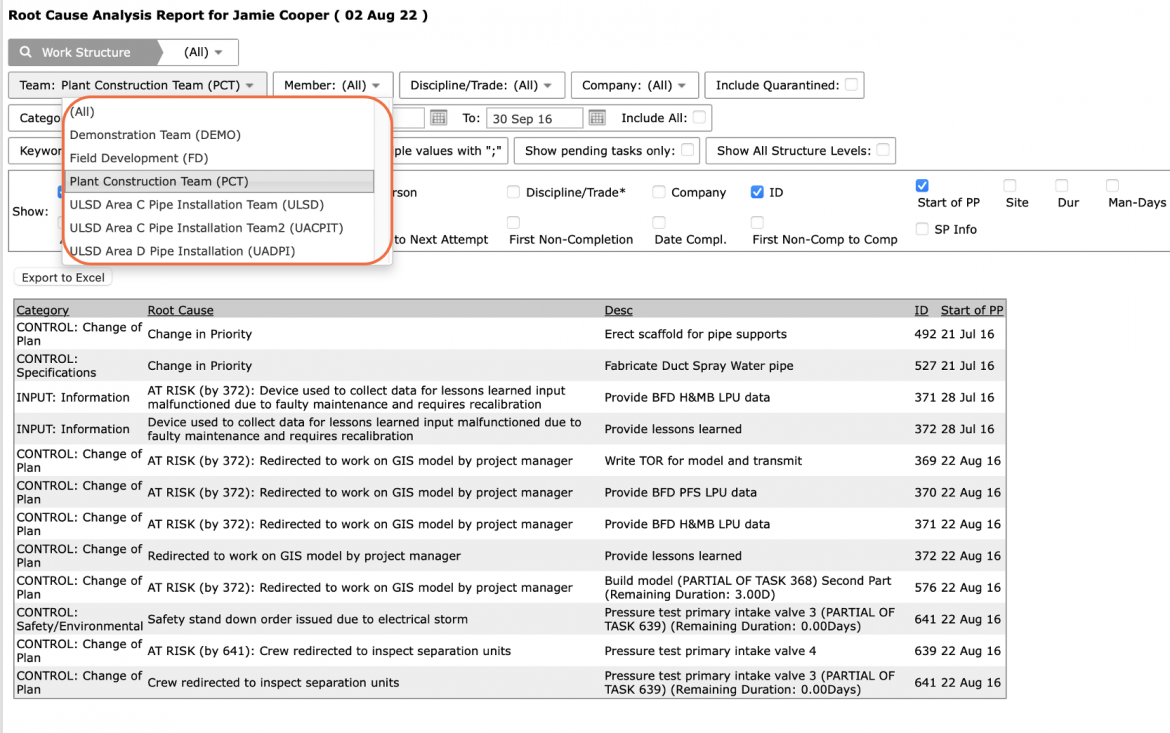Screen dimensions: 1170x733
Task: Sort table by Start of PP header
Action: coord(972,310)
